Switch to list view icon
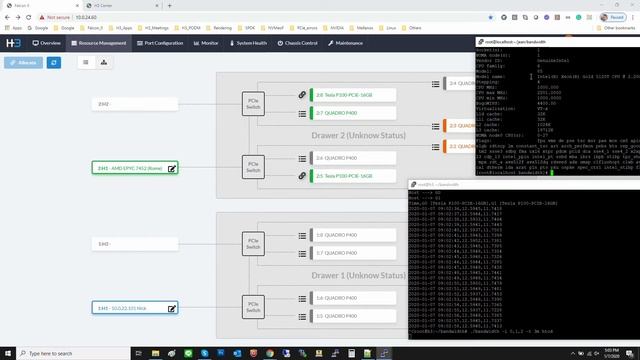The width and height of the screenshot is (640, 360). coord(86,62)
